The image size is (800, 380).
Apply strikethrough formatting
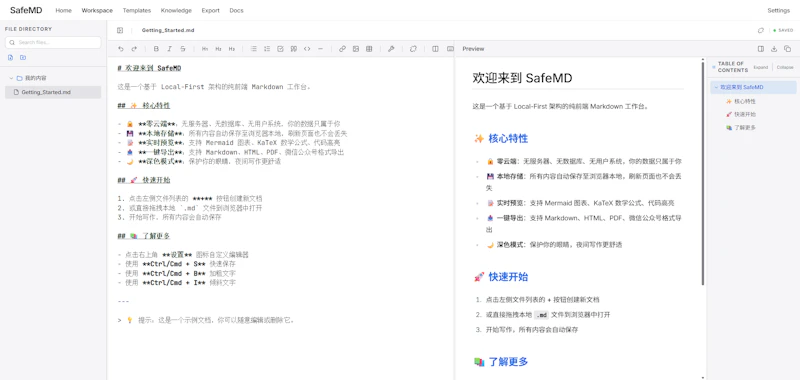pyautogui.click(x=183, y=49)
